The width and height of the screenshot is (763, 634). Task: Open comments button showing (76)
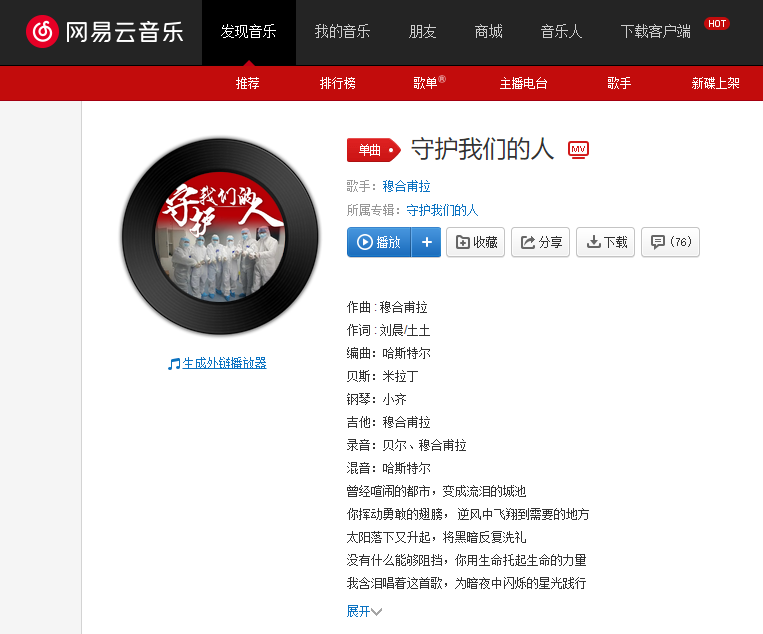click(670, 242)
